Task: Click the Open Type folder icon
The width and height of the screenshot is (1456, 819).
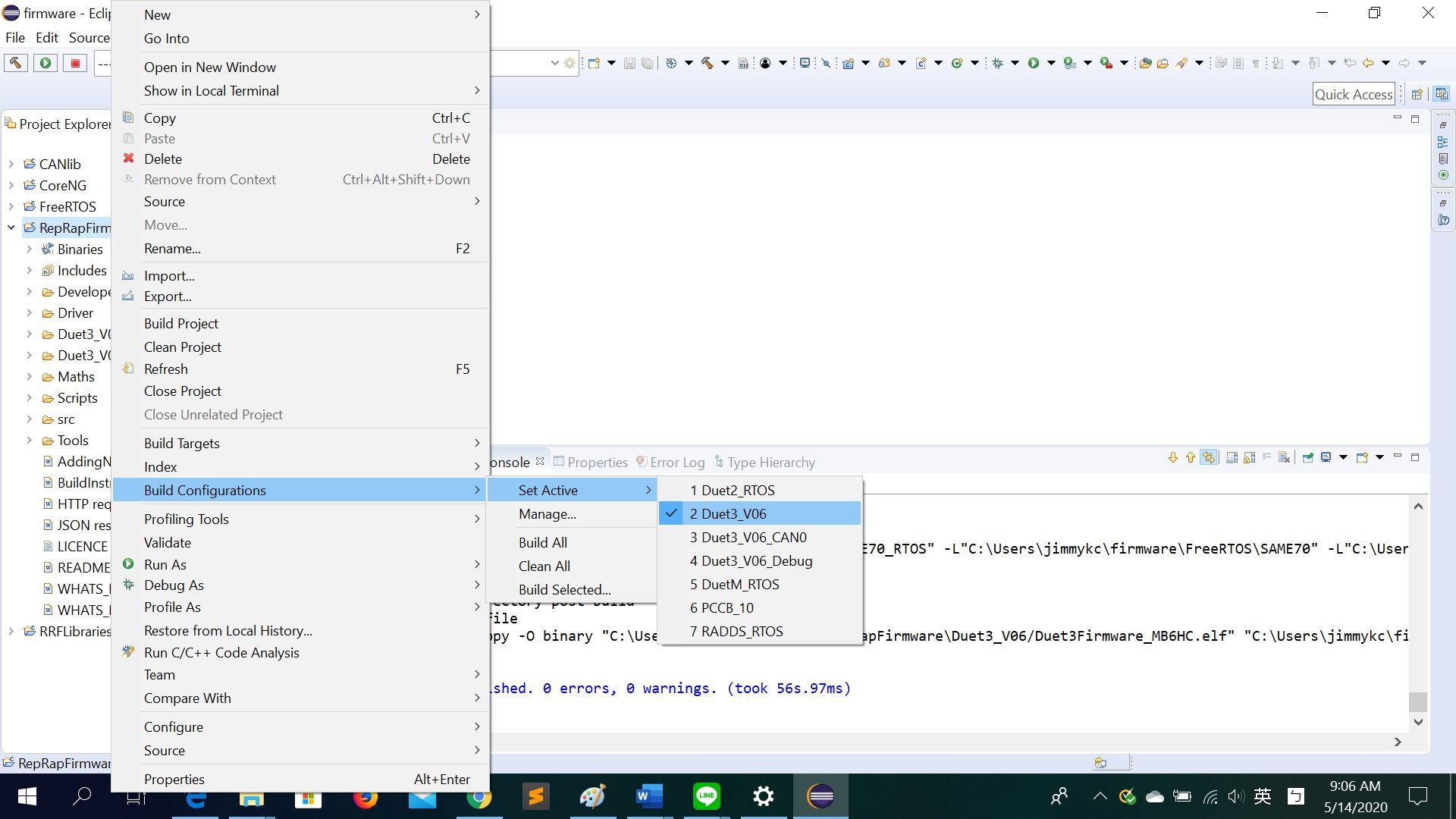Action: tap(1146, 64)
